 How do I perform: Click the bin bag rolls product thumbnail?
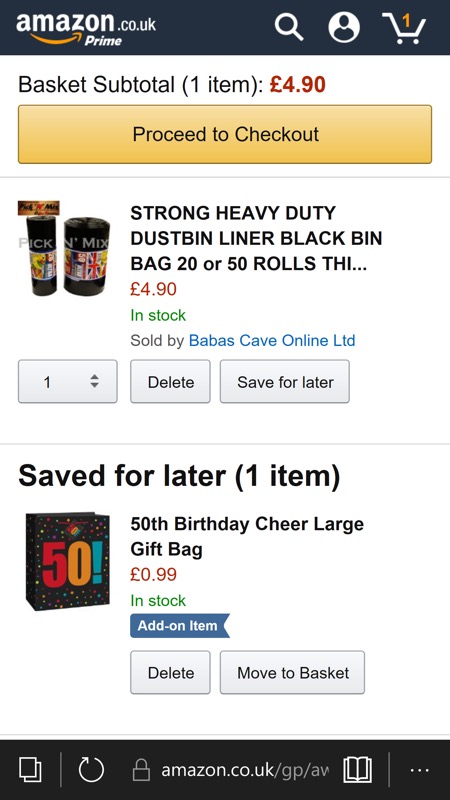[64, 248]
